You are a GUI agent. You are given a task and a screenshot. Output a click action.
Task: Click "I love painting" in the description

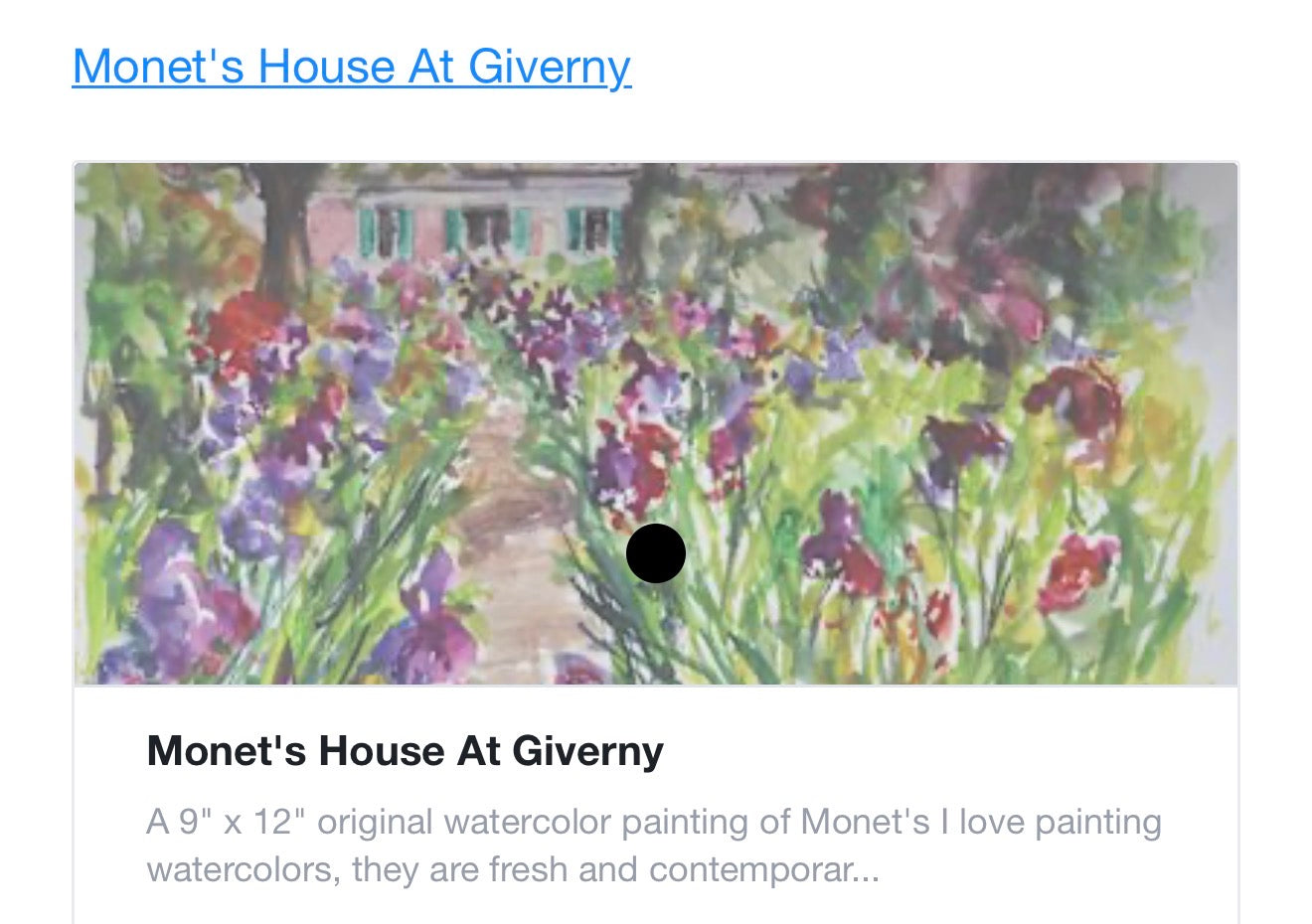pyautogui.click(x=1052, y=823)
